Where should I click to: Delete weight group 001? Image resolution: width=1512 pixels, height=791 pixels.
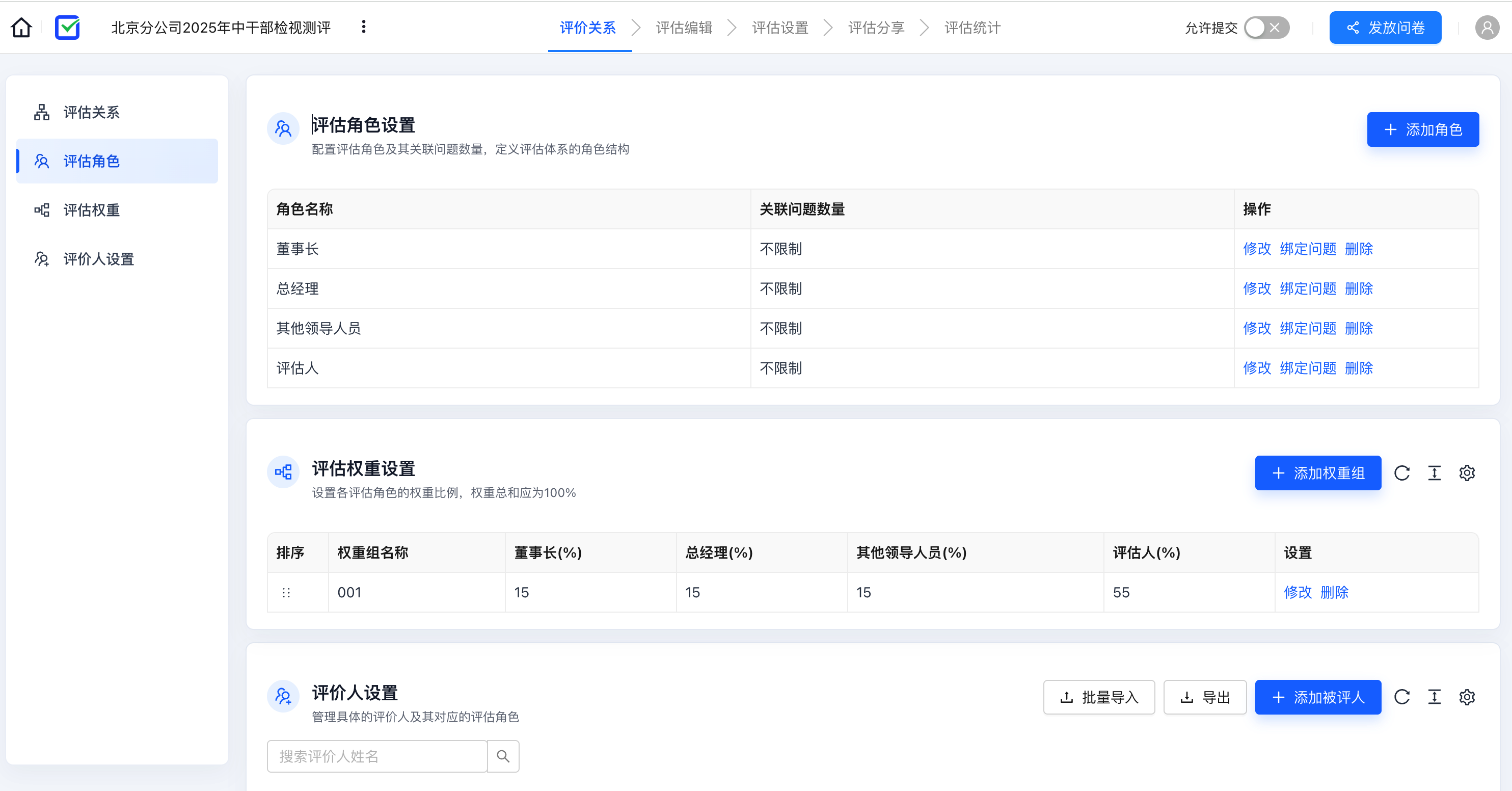[x=1334, y=593]
